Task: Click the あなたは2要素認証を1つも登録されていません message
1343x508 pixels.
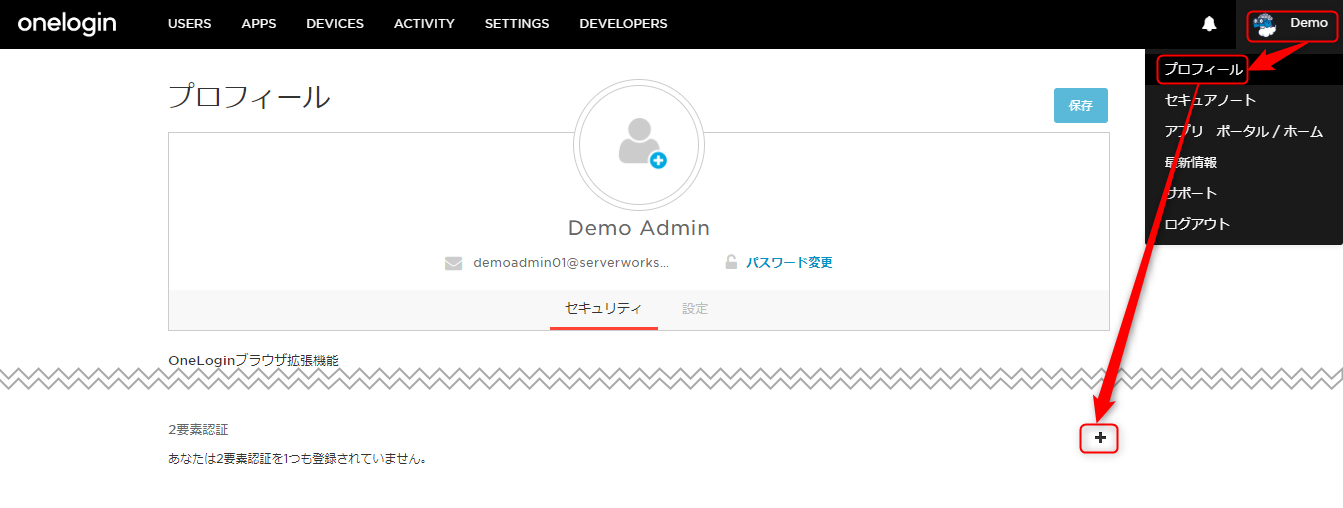Action: pyautogui.click(x=298, y=459)
